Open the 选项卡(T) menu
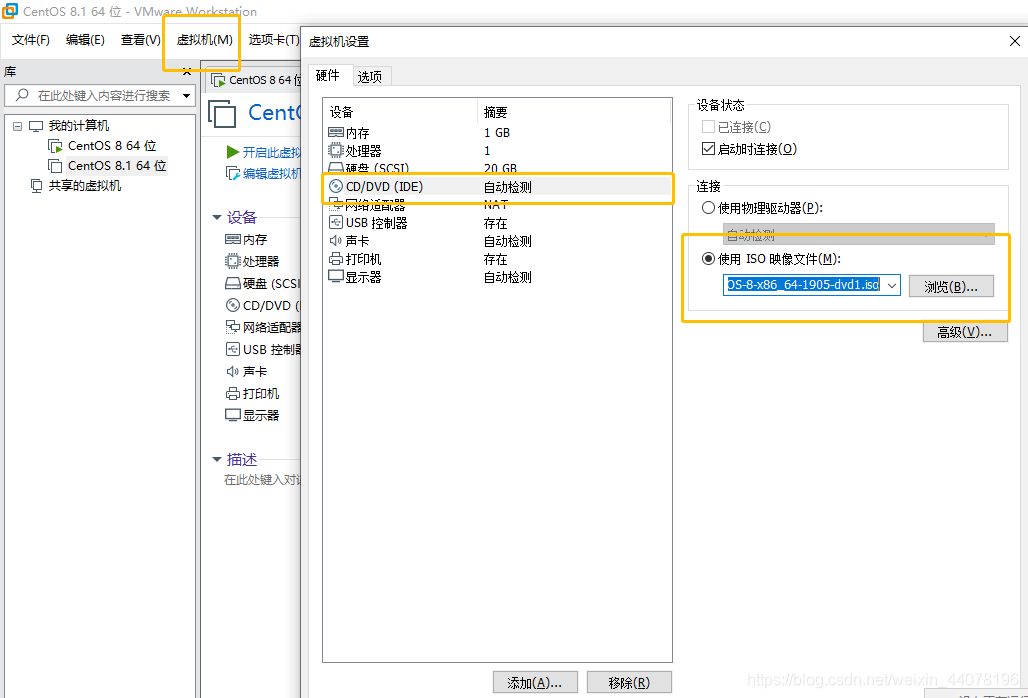The width and height of the screenshot is (1028, 698). tap(274, 40)
